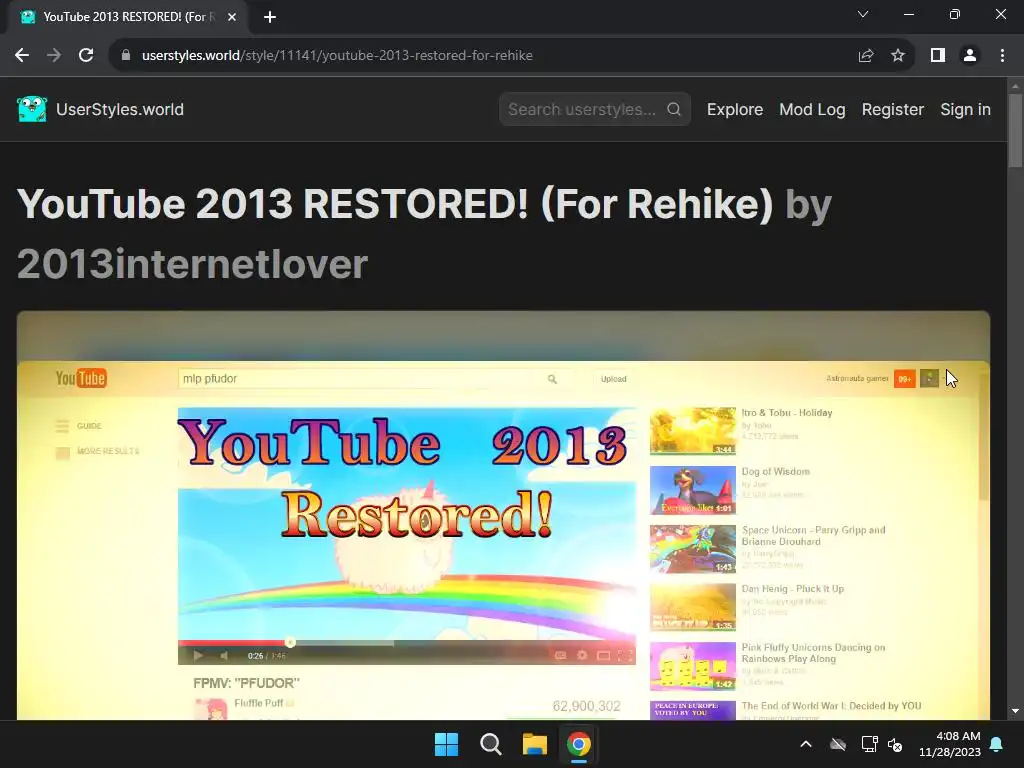Open File Explorer from the taskbar
Image resolution: width=1024 pixels, height=768 pixels.
pos(534,744)
